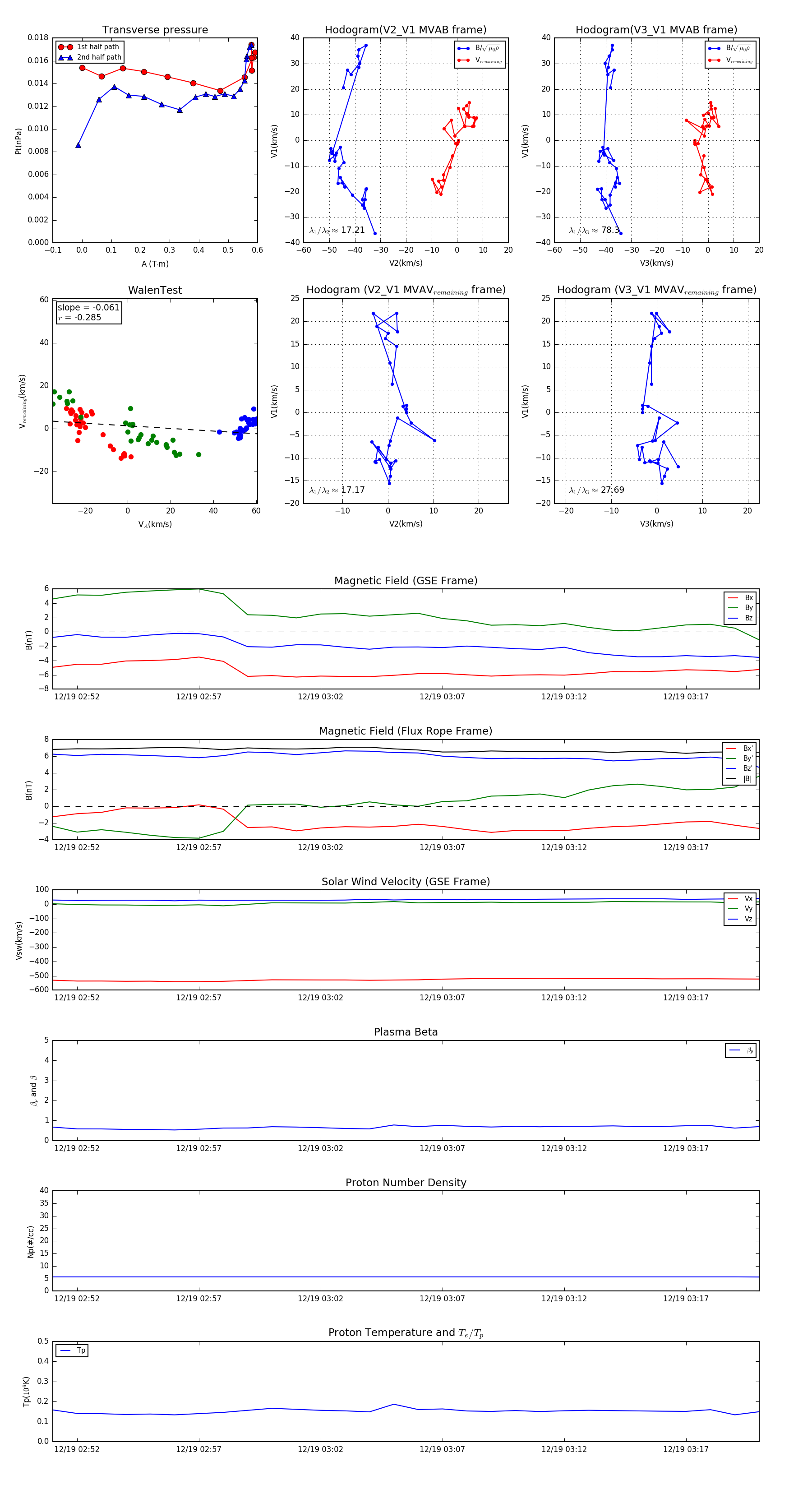Screen dimensions: 812x1489
Task: Click the '12/19 03:07' tick in GSE magnetic plot
Action: click(x=442, y=697)
